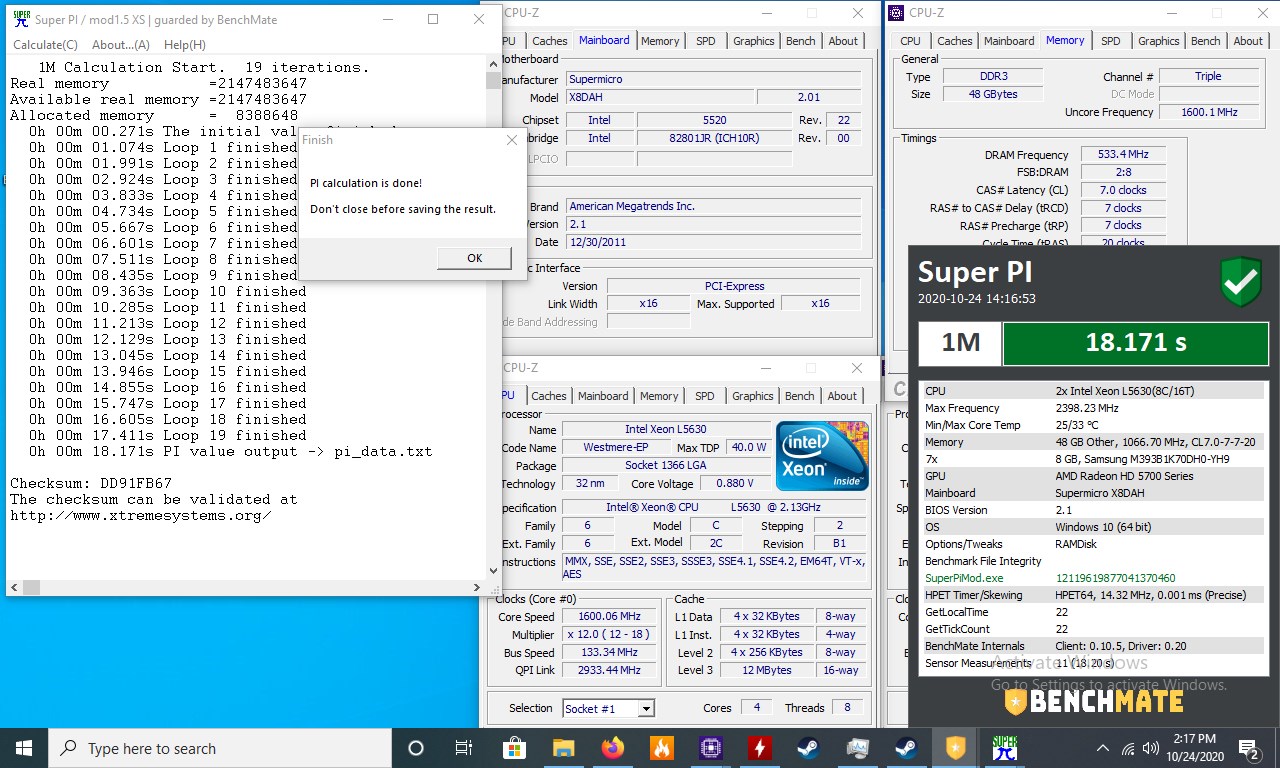This screenshot has height=768, width=1280.
Task: Click OK in the Finish dialog
Action: (x=475, y=258)
